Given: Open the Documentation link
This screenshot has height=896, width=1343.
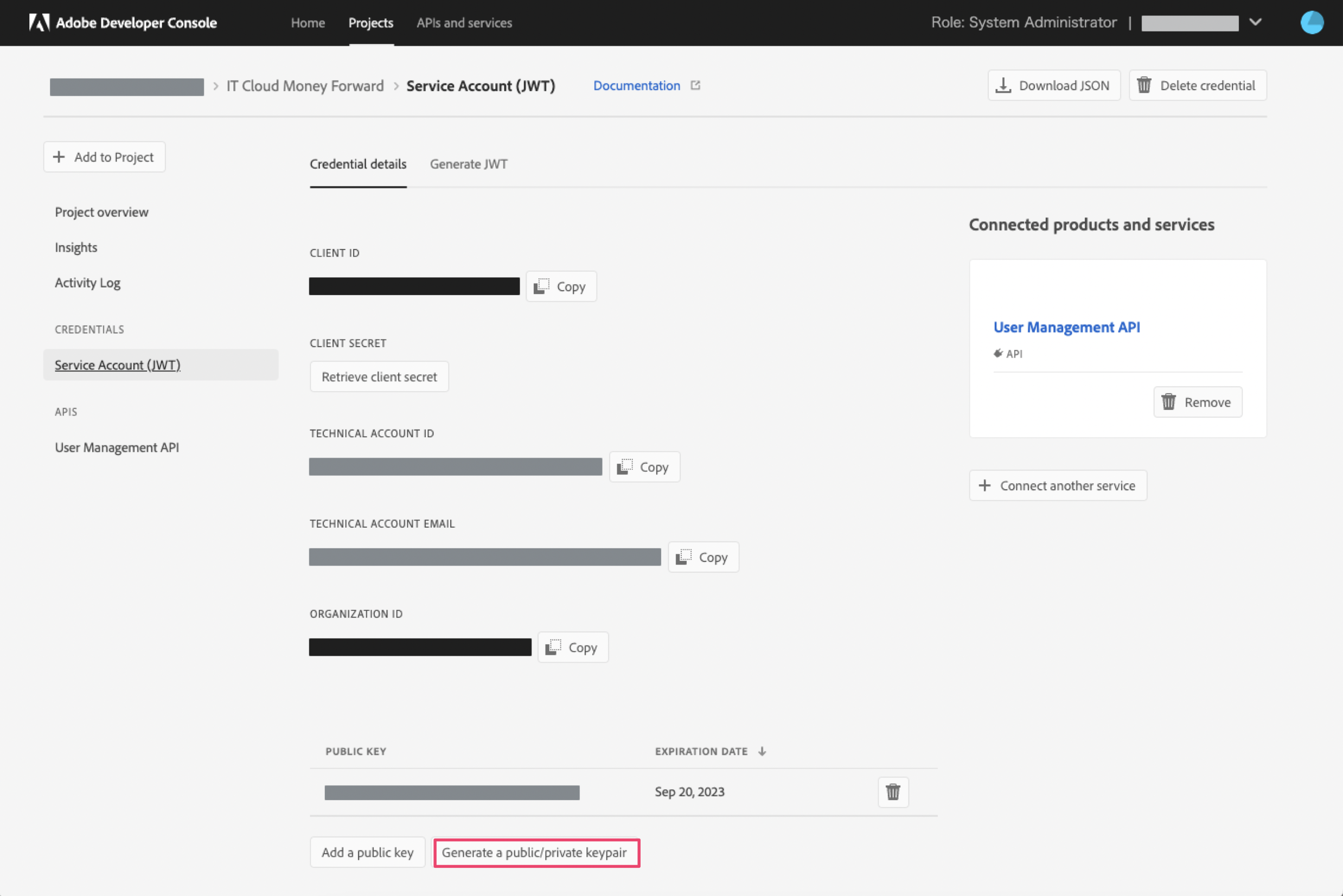Looking at the screenshot, I should (x=636, y=85).
